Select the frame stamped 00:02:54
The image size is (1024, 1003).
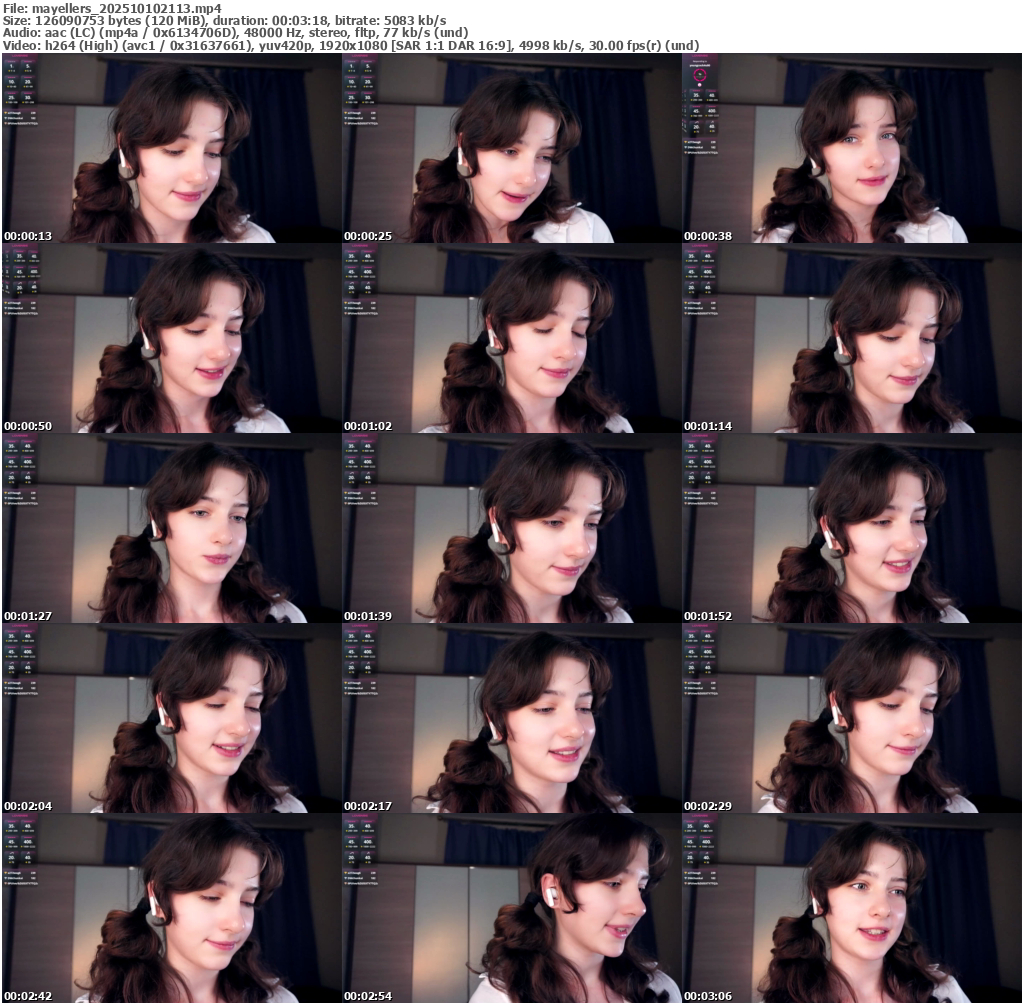[511, 908]
